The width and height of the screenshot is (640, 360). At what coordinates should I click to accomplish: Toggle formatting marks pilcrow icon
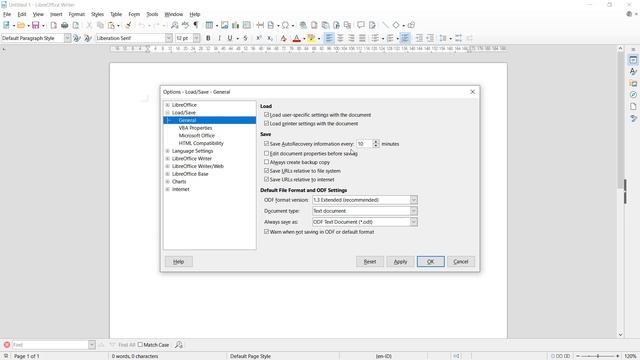point(196,25)
